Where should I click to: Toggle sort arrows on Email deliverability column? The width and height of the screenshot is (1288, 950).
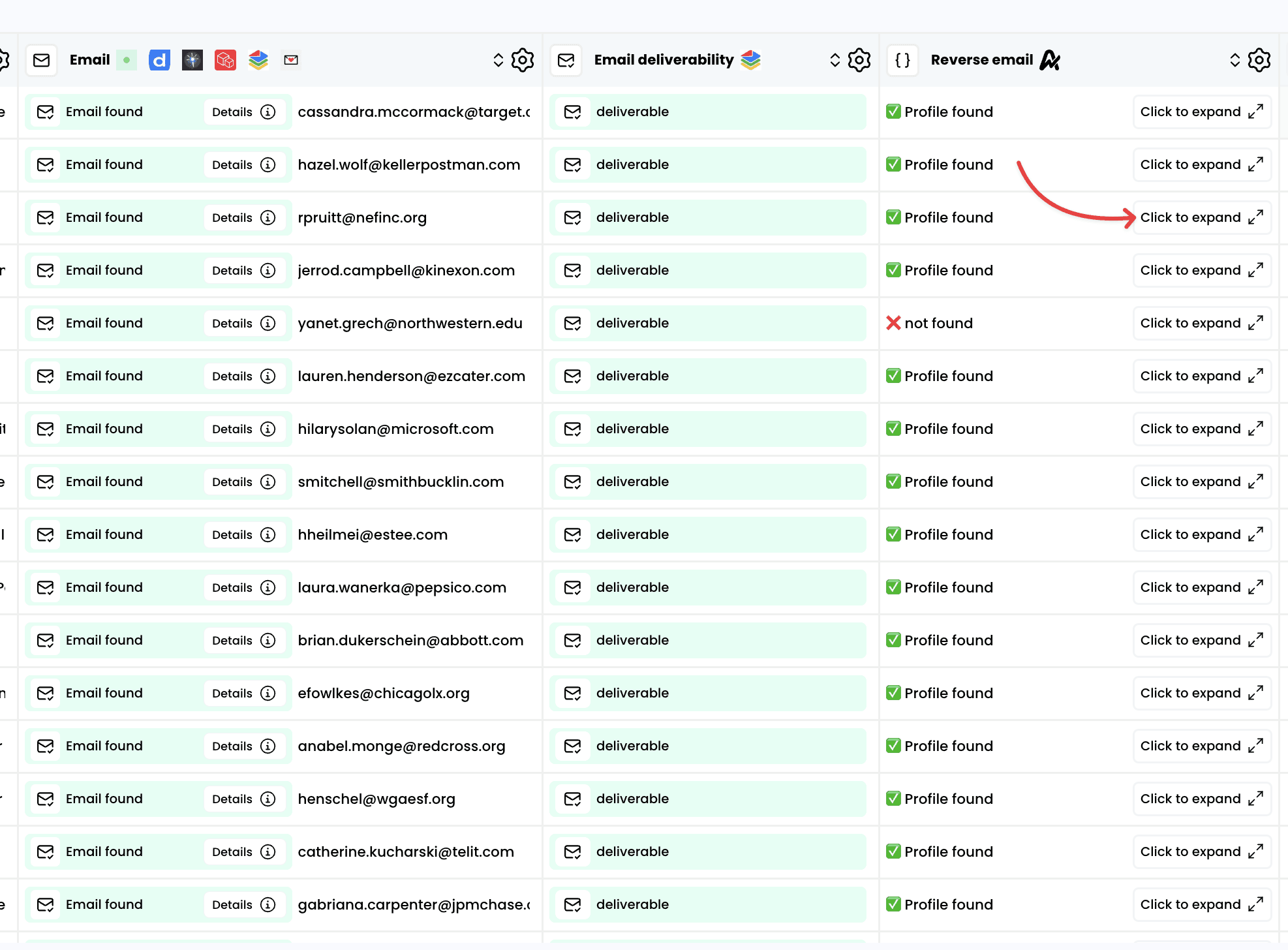835,60
